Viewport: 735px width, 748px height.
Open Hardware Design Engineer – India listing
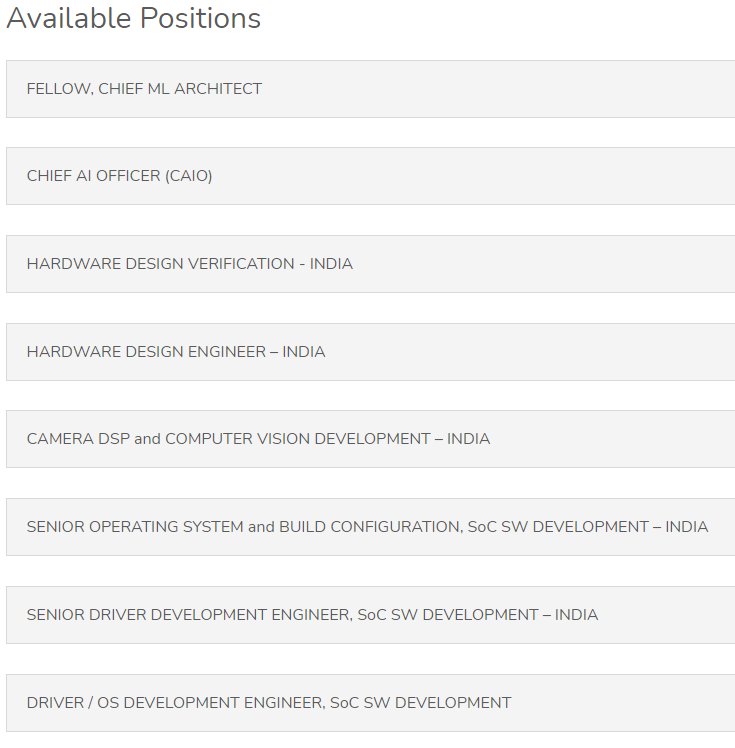pyautogui.click(x=371, y=352)
